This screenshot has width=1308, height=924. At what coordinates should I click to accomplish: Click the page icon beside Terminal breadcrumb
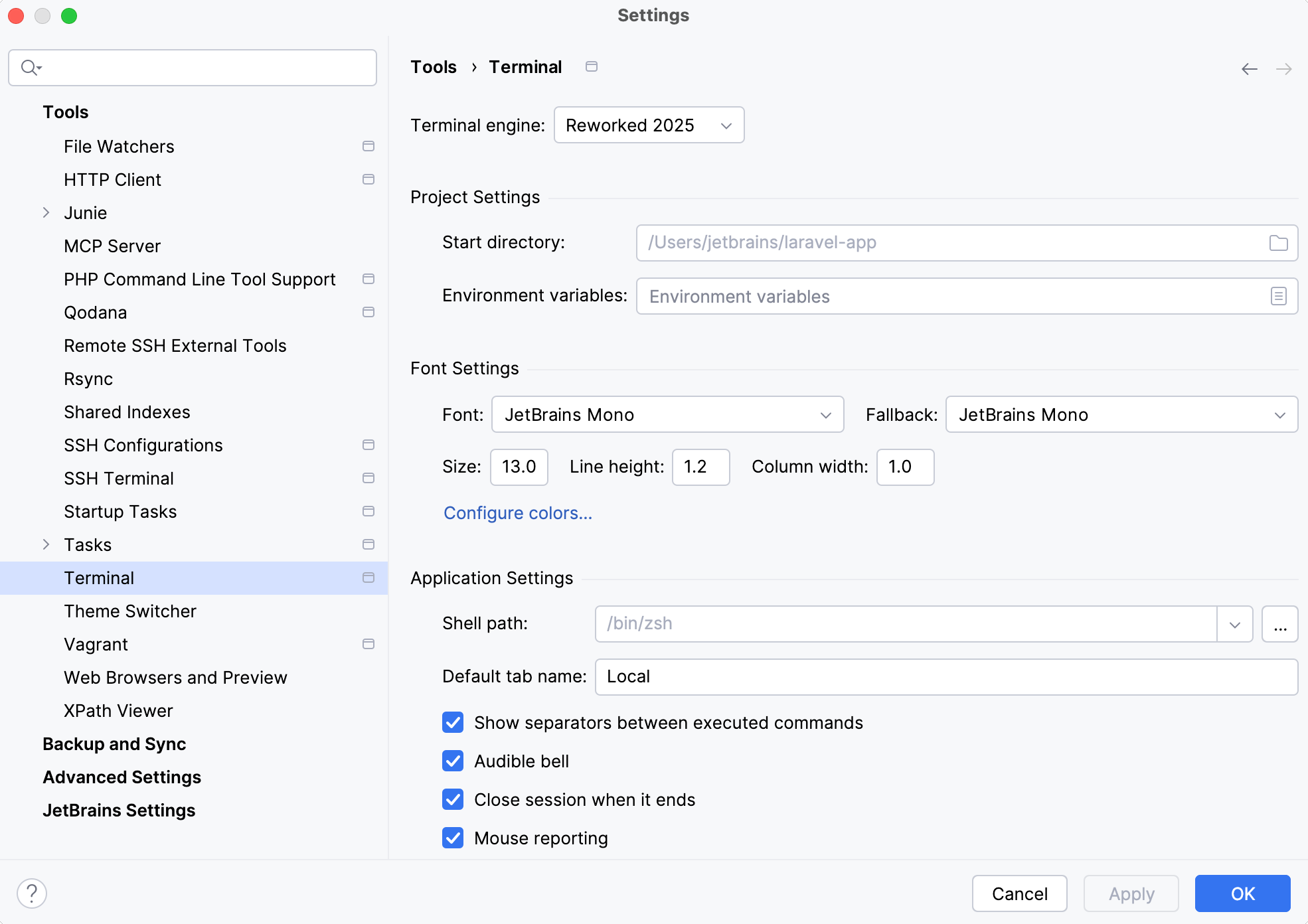coord(591,66)
